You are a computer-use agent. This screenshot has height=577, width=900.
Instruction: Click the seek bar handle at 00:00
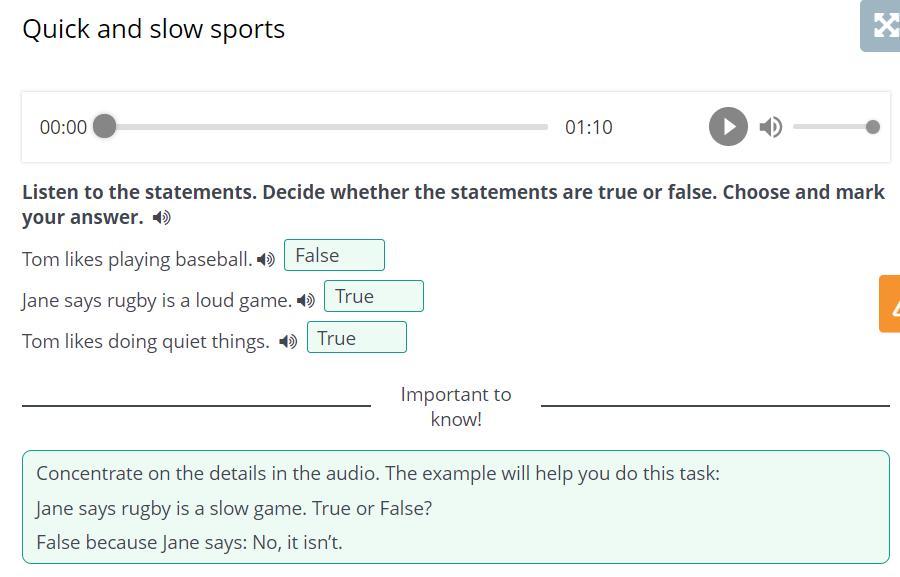(x=104, y=127)
